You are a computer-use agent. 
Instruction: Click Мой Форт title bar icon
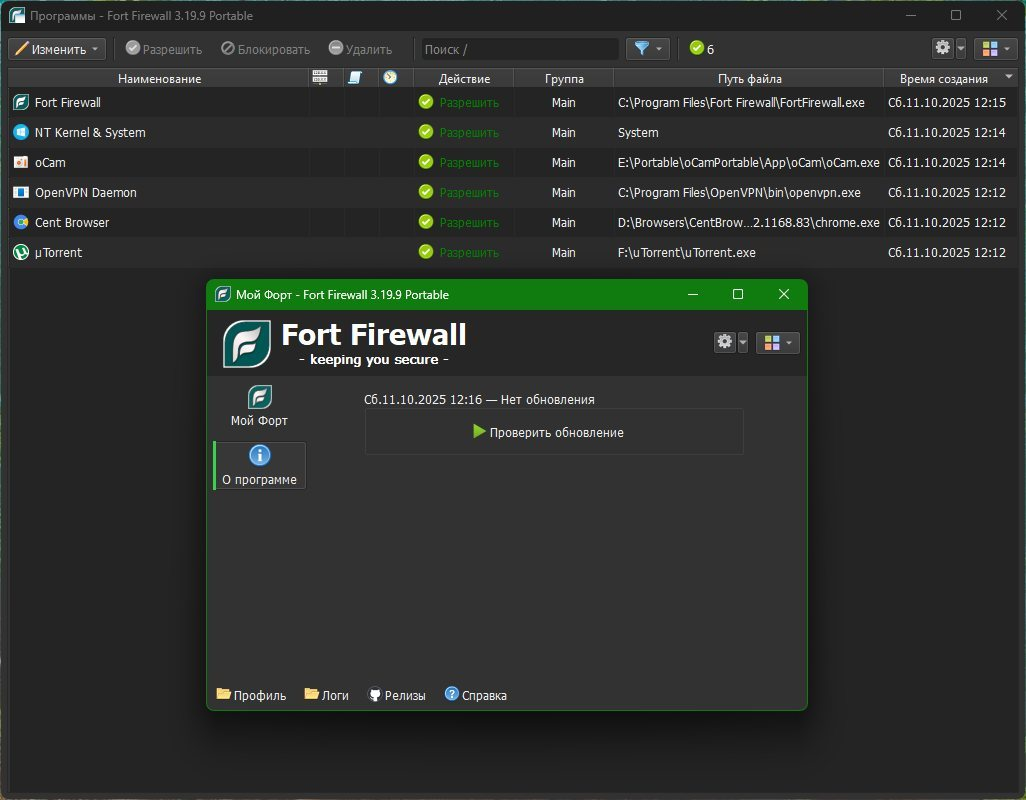[223, 294]
